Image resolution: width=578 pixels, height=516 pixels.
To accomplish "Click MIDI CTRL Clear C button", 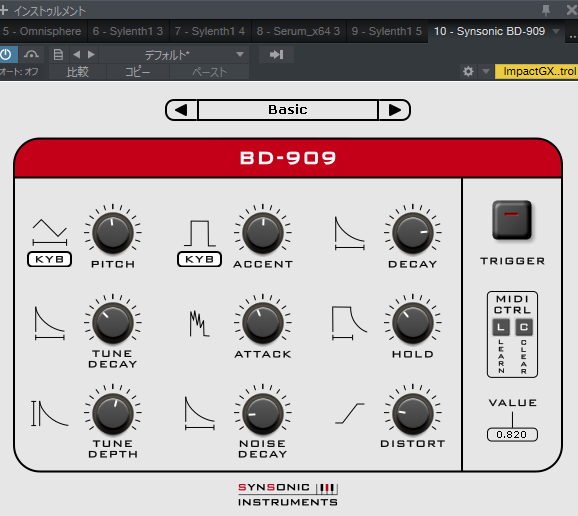I will click(524, 327).
